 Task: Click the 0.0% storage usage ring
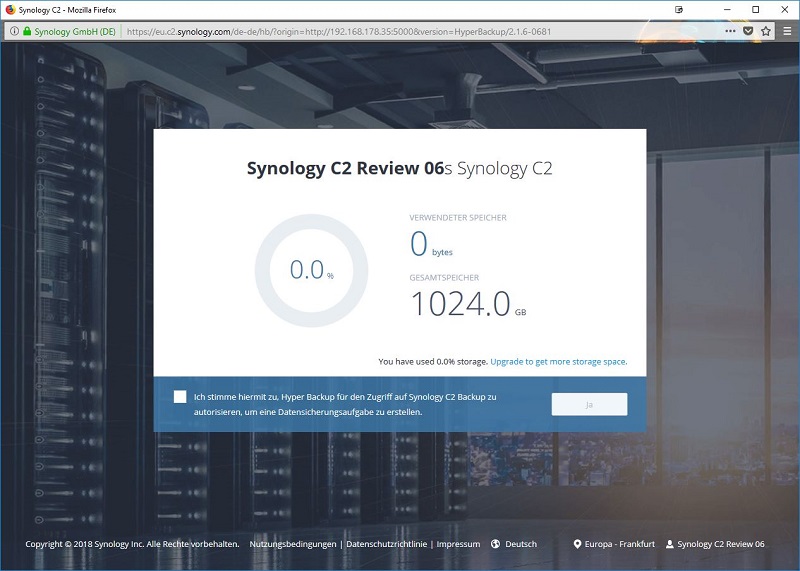pyautogui.click(x=311, y=270)
